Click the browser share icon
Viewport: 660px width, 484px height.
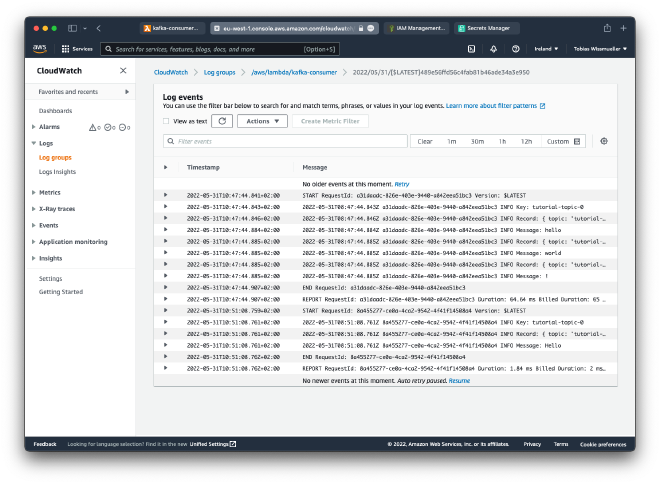[x=606, y=28]
